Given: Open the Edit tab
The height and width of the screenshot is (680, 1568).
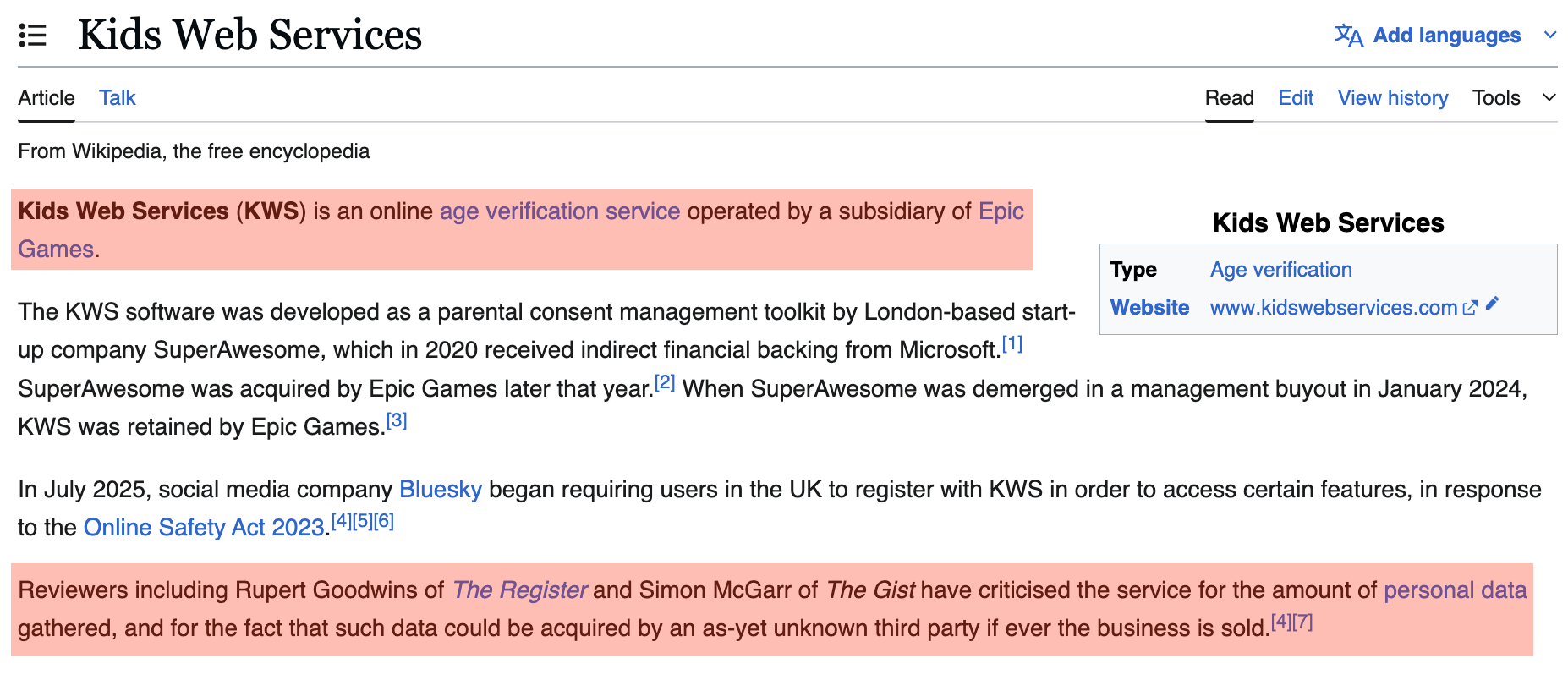Looking at the screenshot, I should click(1295, 98).
